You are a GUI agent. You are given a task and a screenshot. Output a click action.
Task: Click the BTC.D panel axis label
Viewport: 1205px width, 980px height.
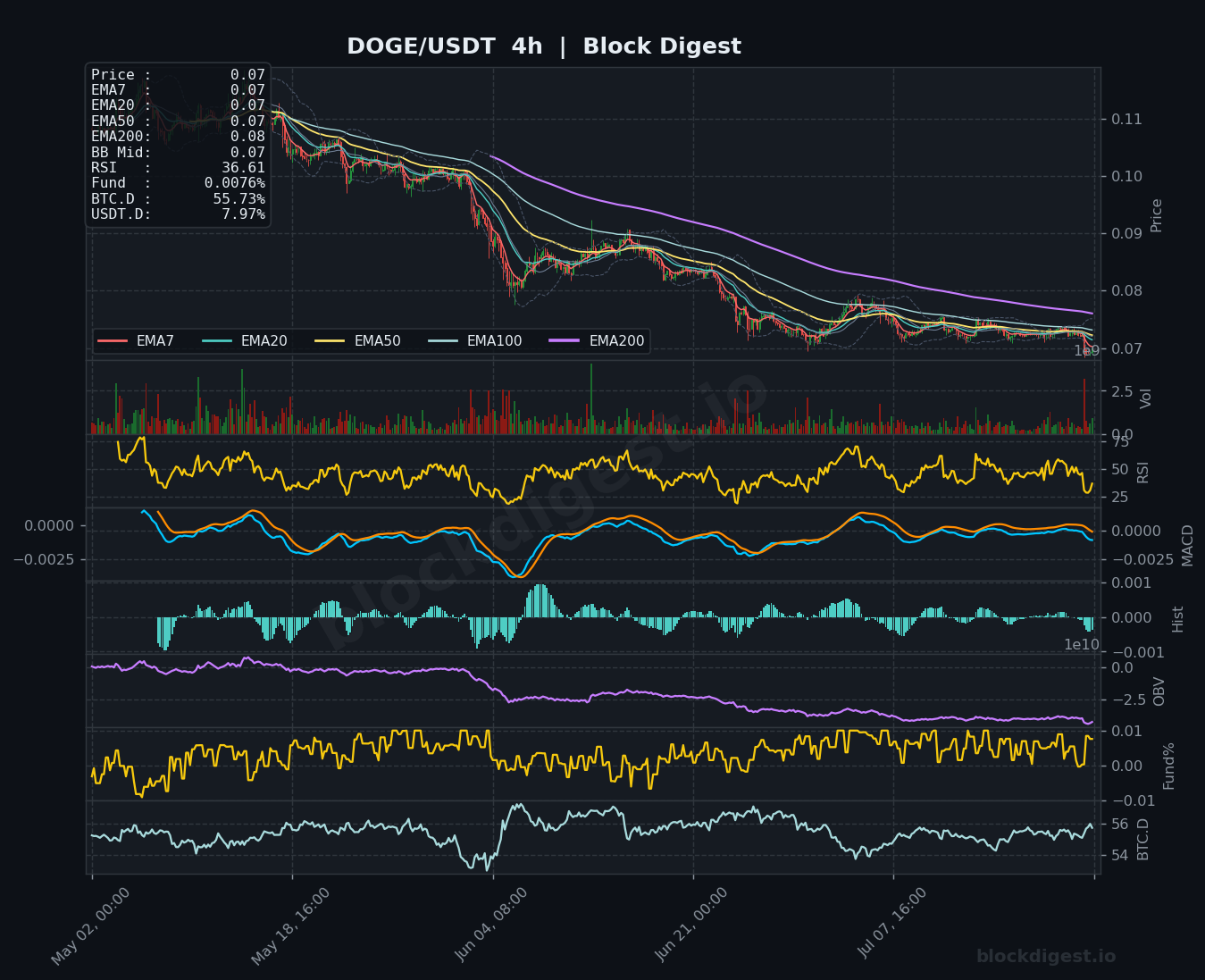tap(1143, 840)
